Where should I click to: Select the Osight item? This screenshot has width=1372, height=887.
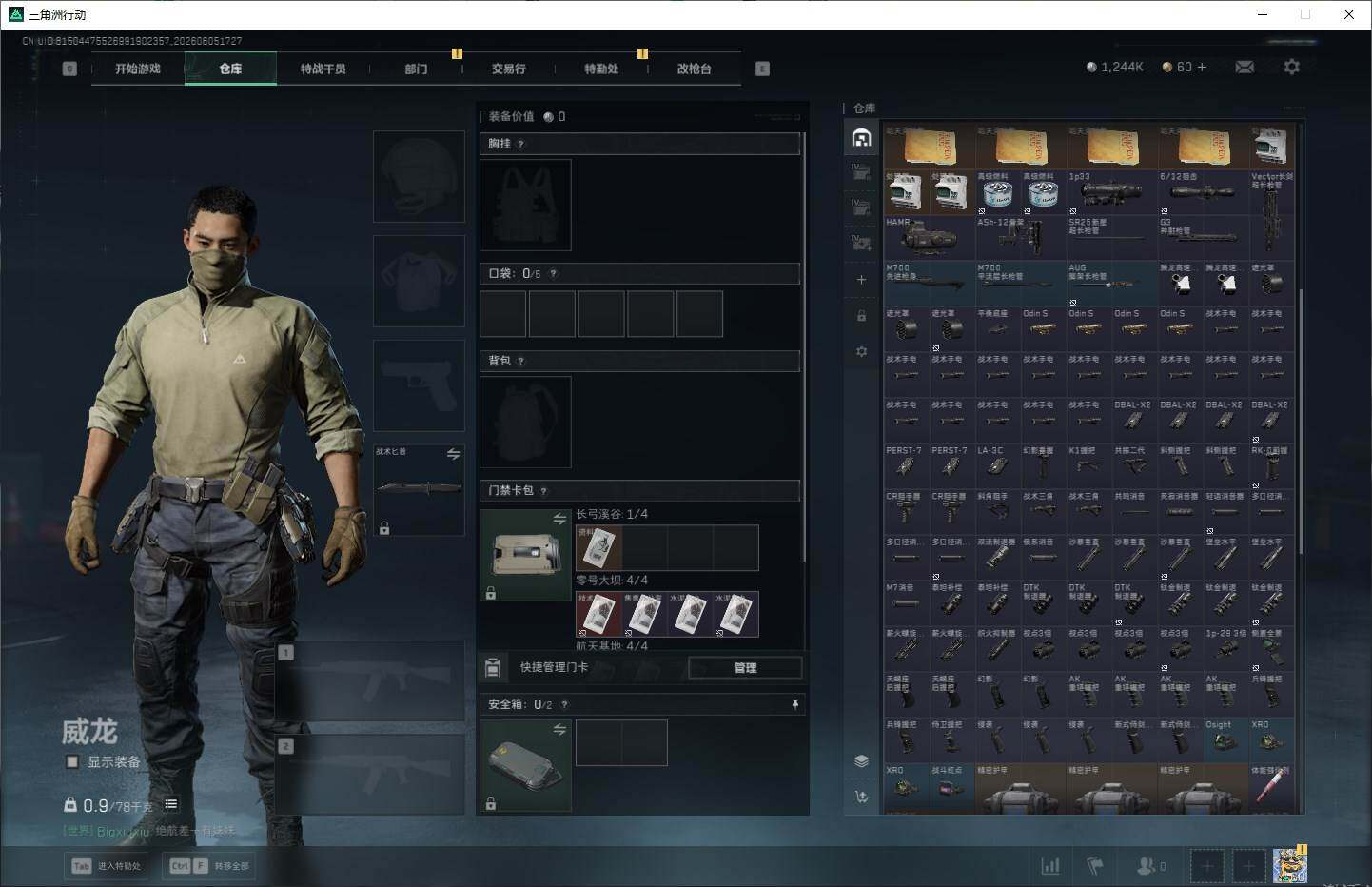click(x=1225, y=739)
